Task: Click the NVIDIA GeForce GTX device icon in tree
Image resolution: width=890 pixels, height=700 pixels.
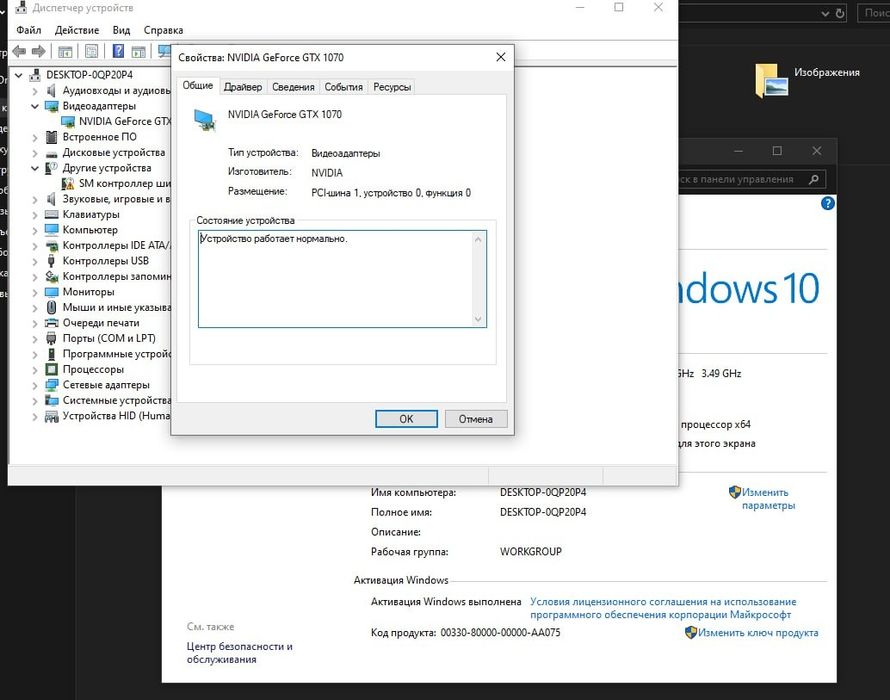Action: 68,121
